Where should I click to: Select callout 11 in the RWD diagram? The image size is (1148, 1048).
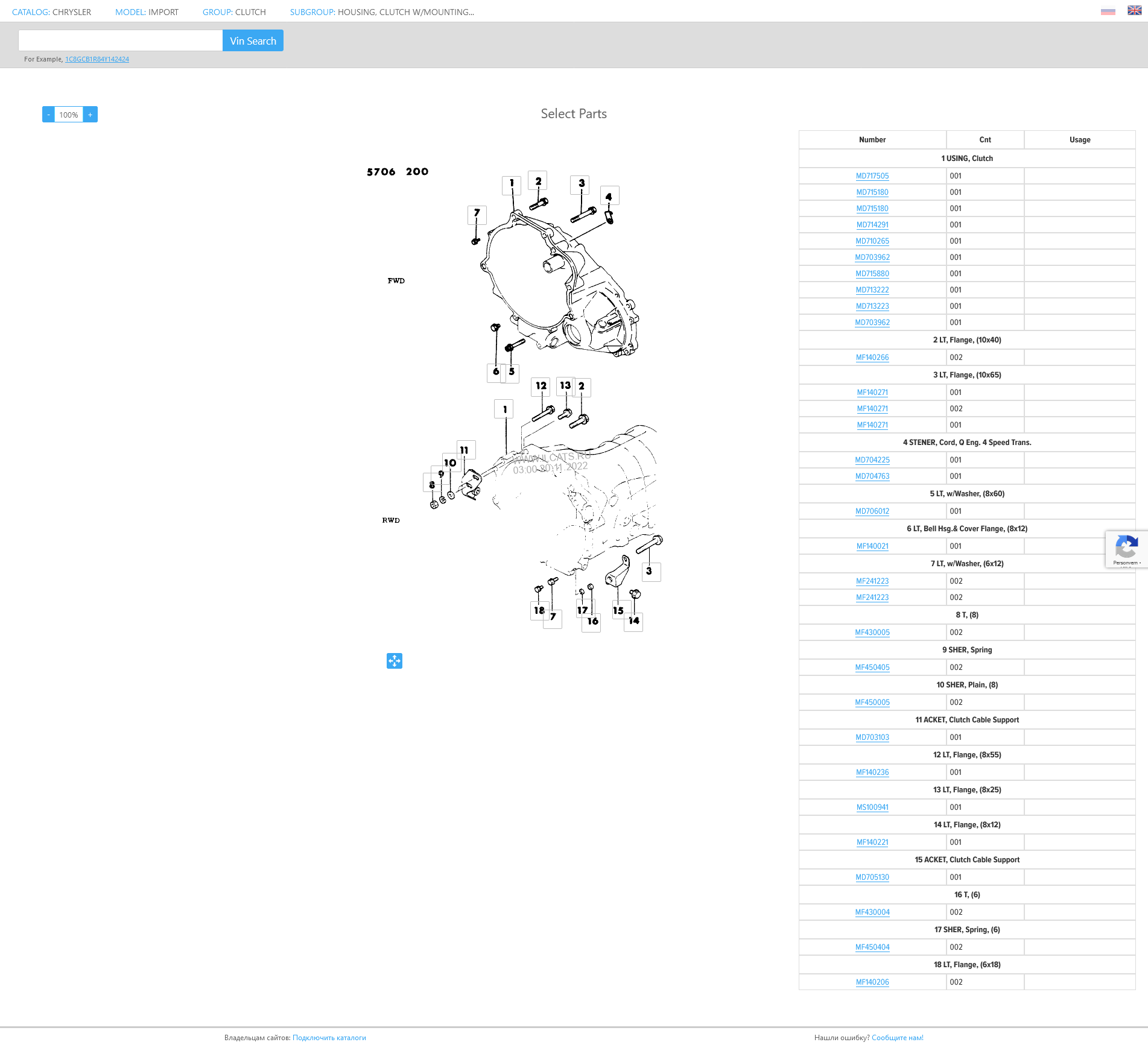coord(465,450)
